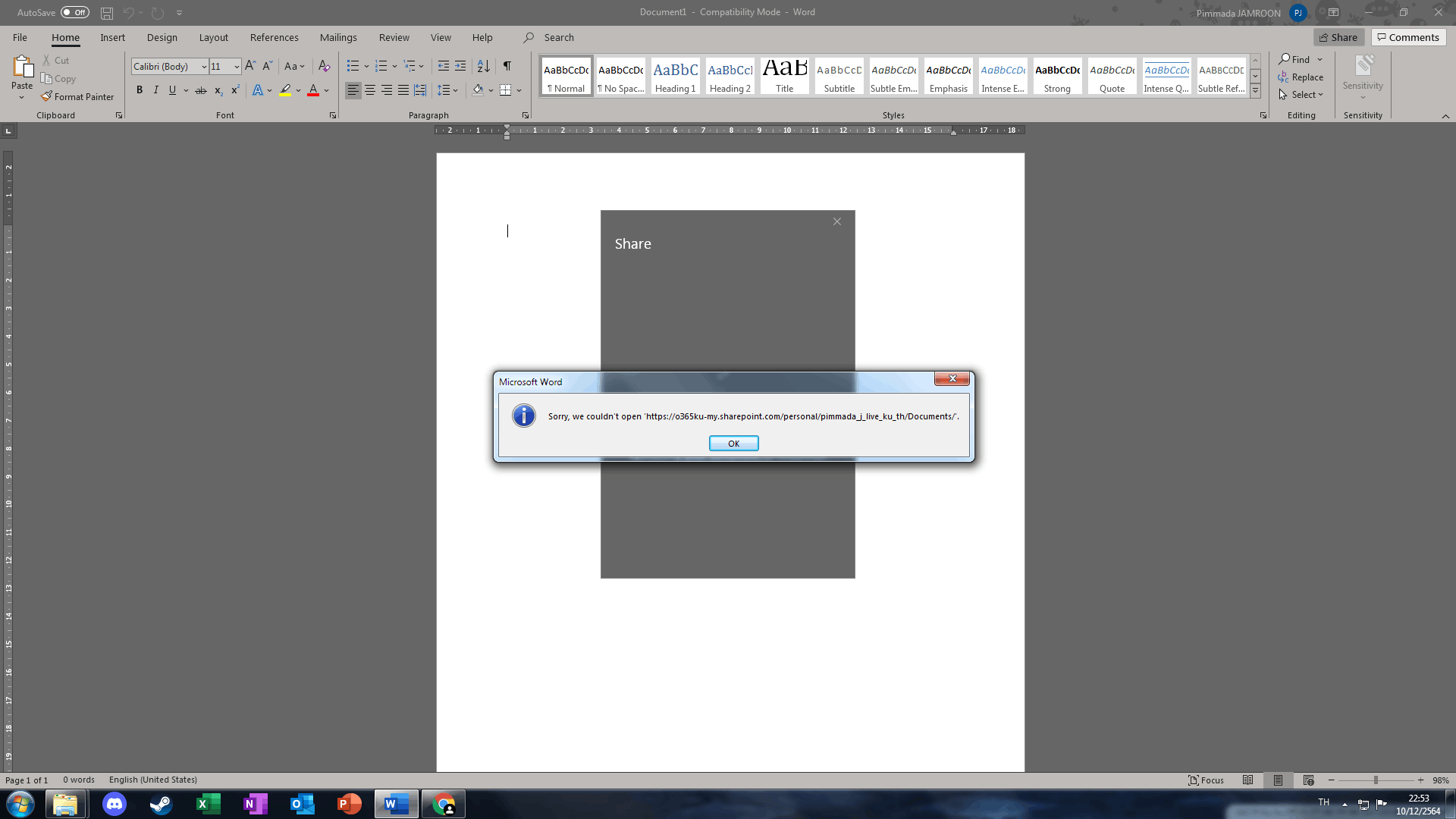Click the Strikethrough icon
The width and height of the screenshot is (1456, 819).
click(x=201, y=90)
